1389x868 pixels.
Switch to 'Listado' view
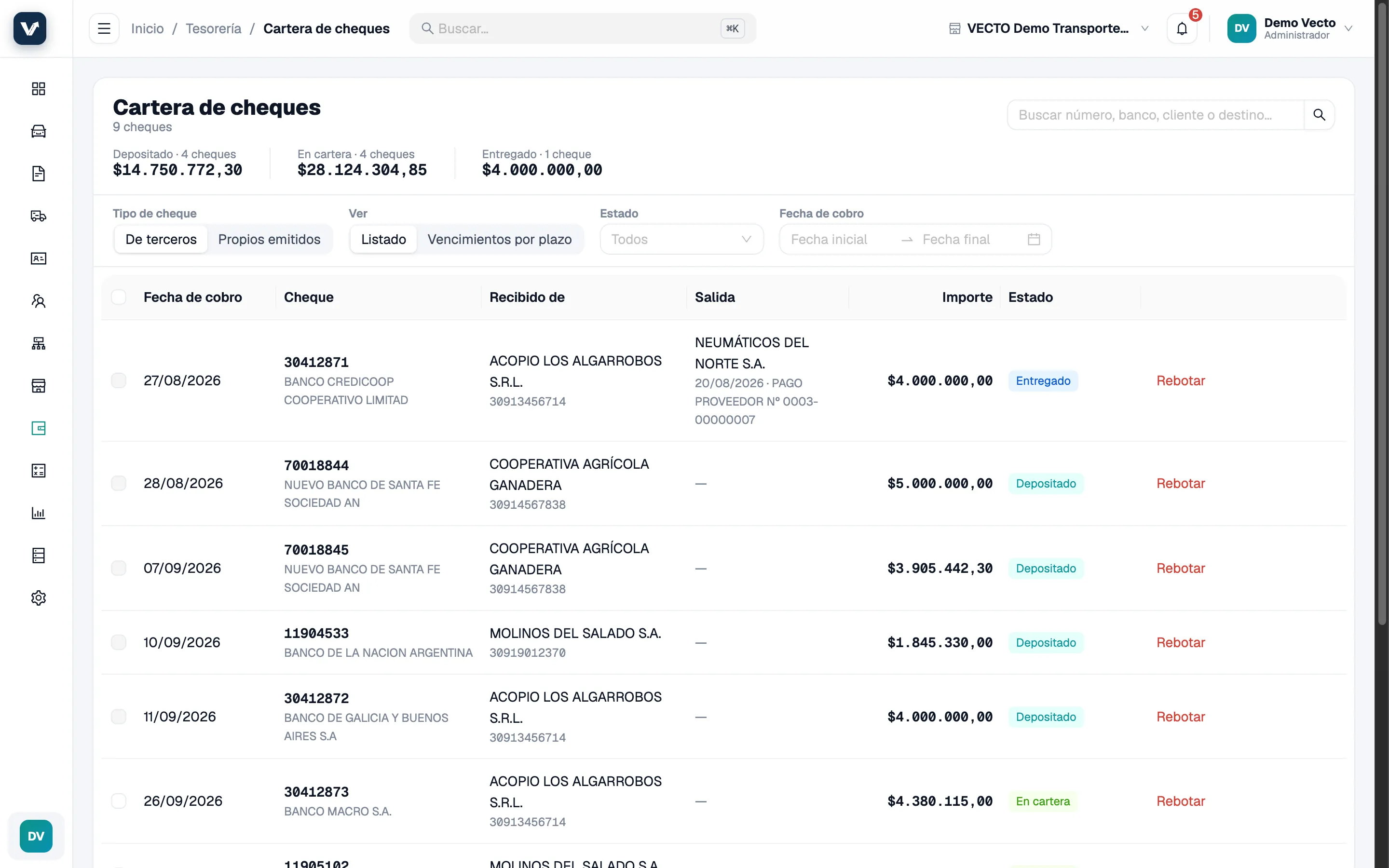(383, 239)
